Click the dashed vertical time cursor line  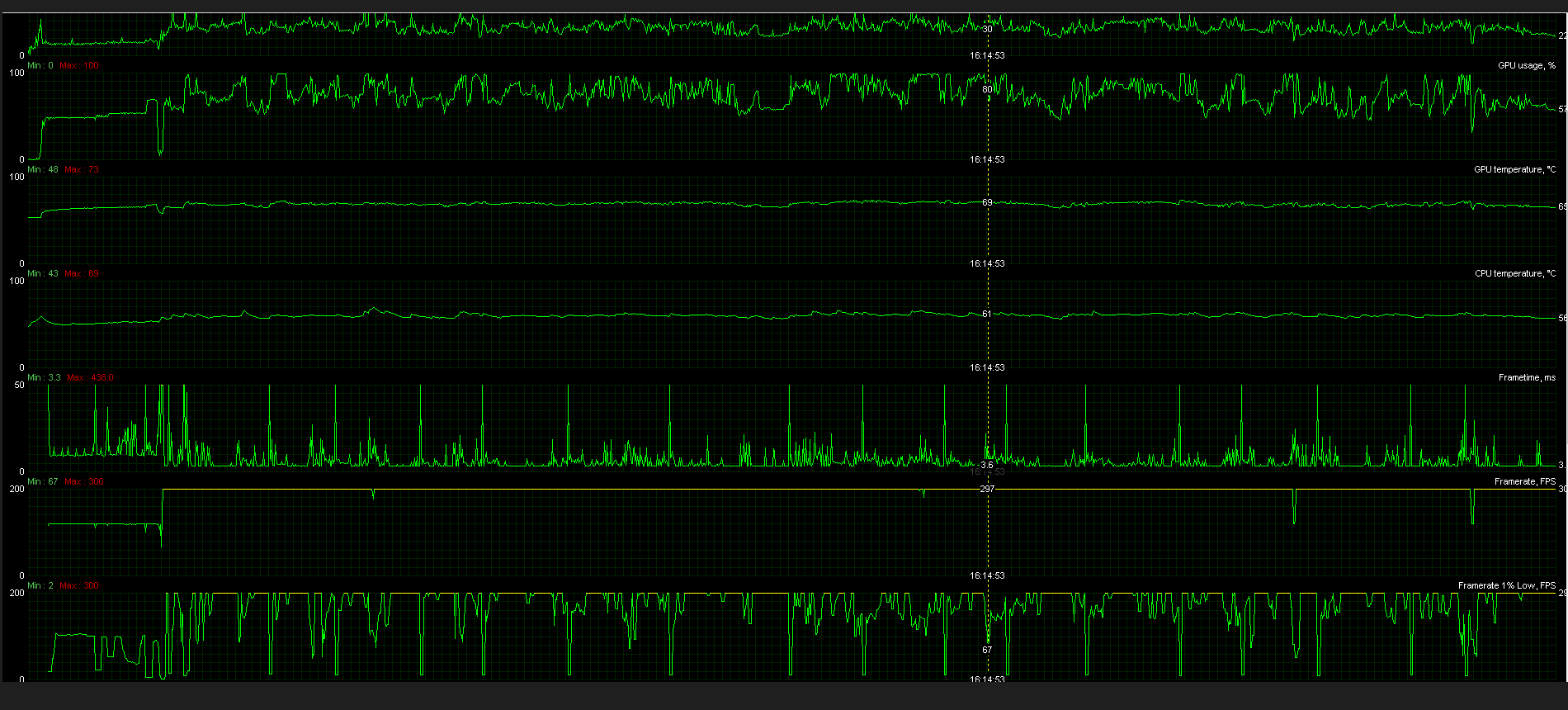pos(988,347)
